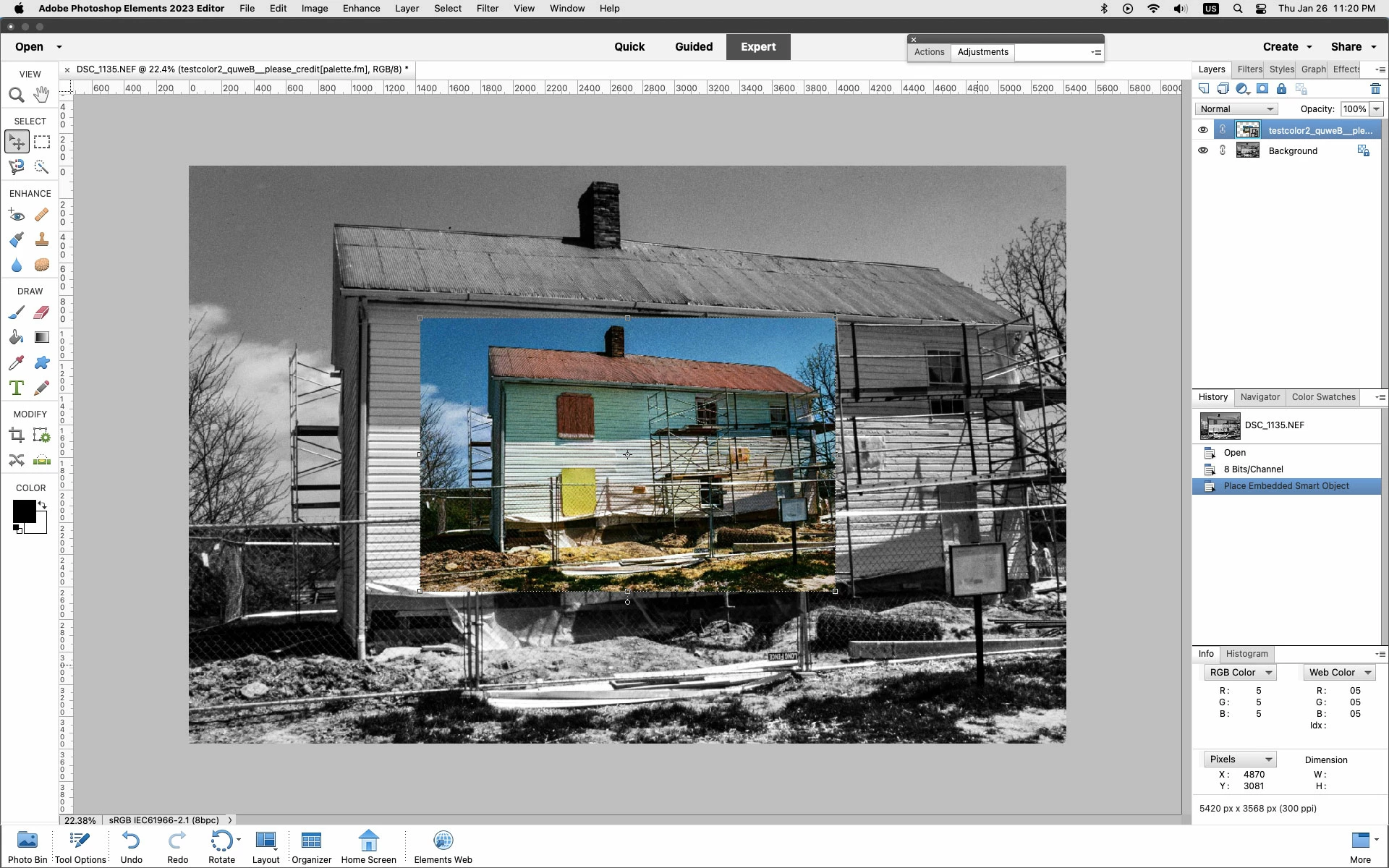Select the Eraser tool

point(42,312)
